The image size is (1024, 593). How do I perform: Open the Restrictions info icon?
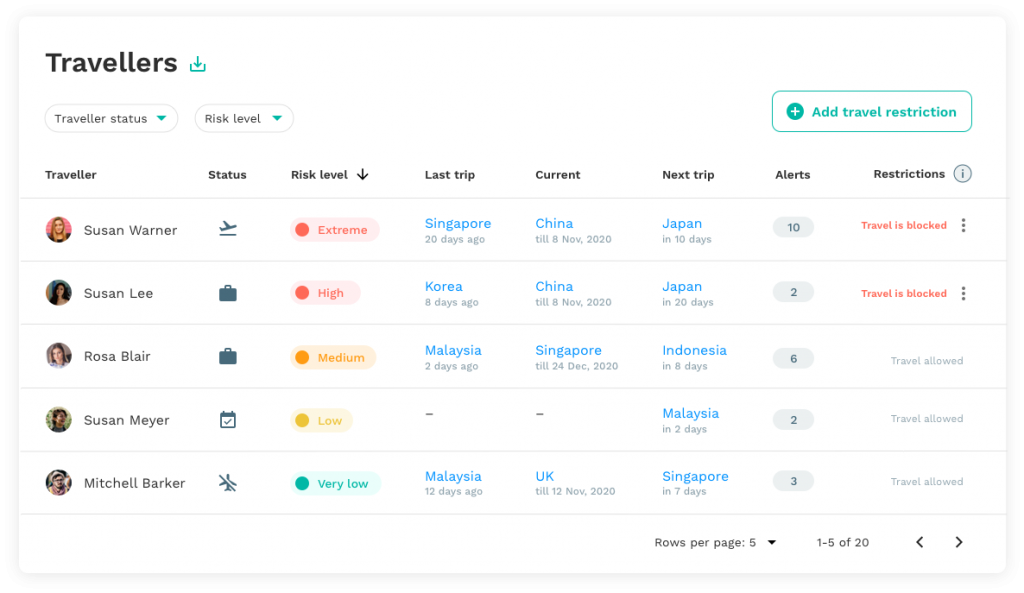(962, 174)
